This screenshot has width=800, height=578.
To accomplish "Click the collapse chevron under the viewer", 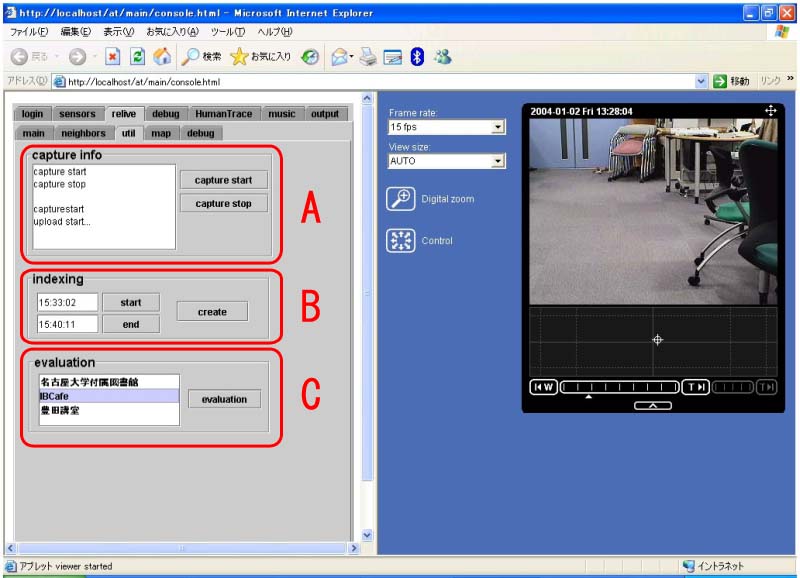I will (653, 406).
